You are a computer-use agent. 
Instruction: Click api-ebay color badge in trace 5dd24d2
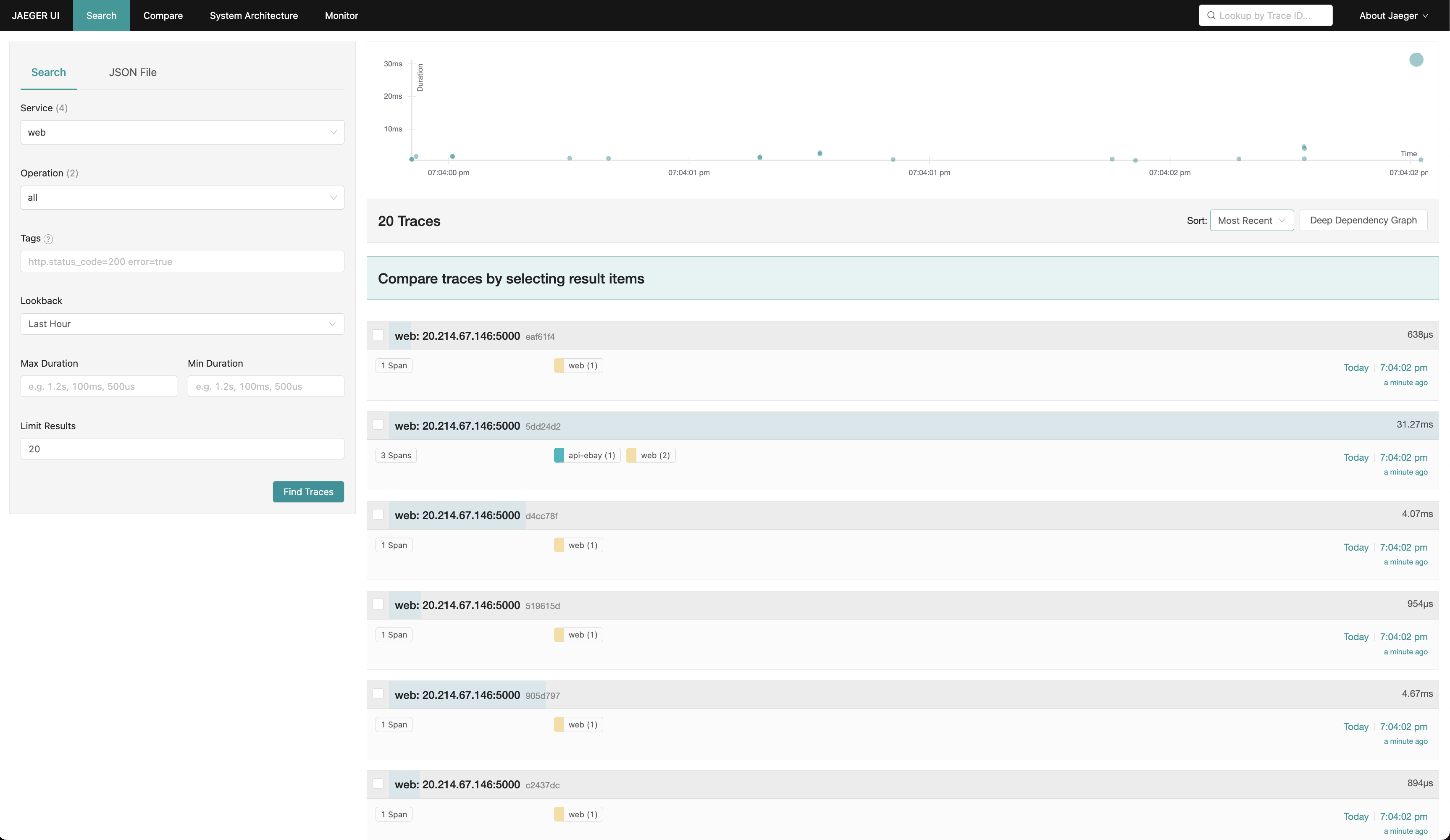[x=559, y=456]
